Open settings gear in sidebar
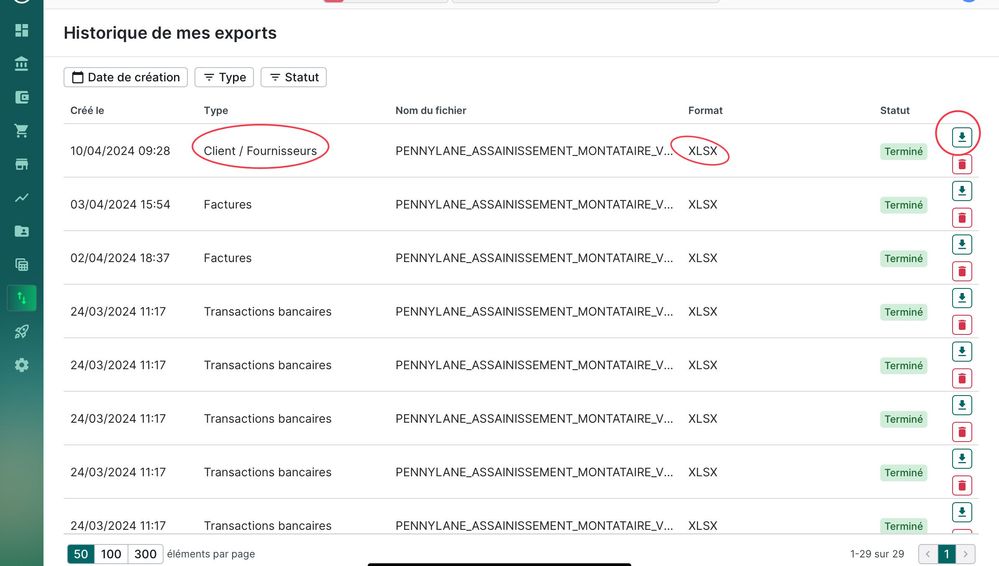 (21, 365)
